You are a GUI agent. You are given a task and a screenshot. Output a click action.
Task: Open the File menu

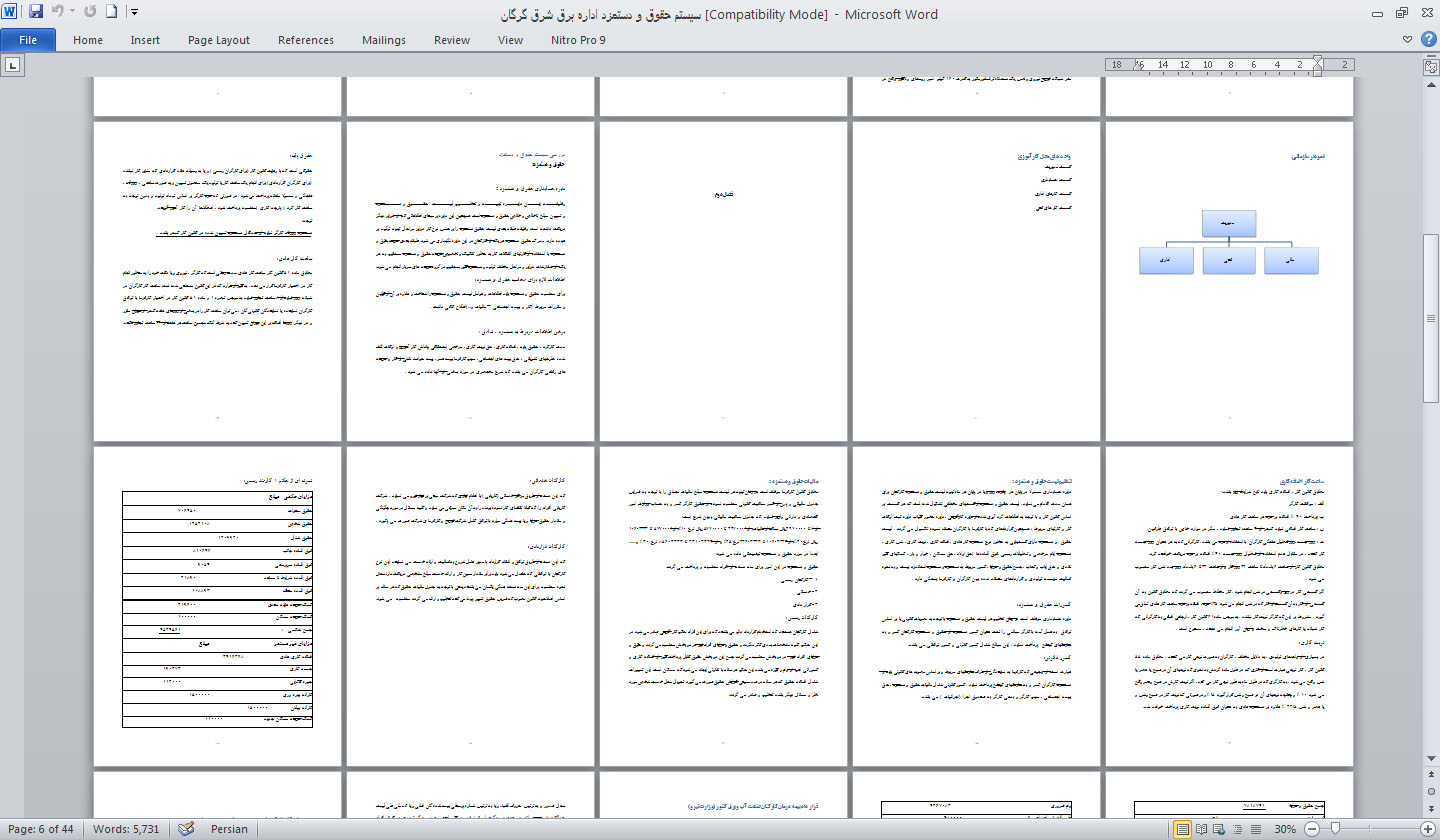(x=28, y=40)
